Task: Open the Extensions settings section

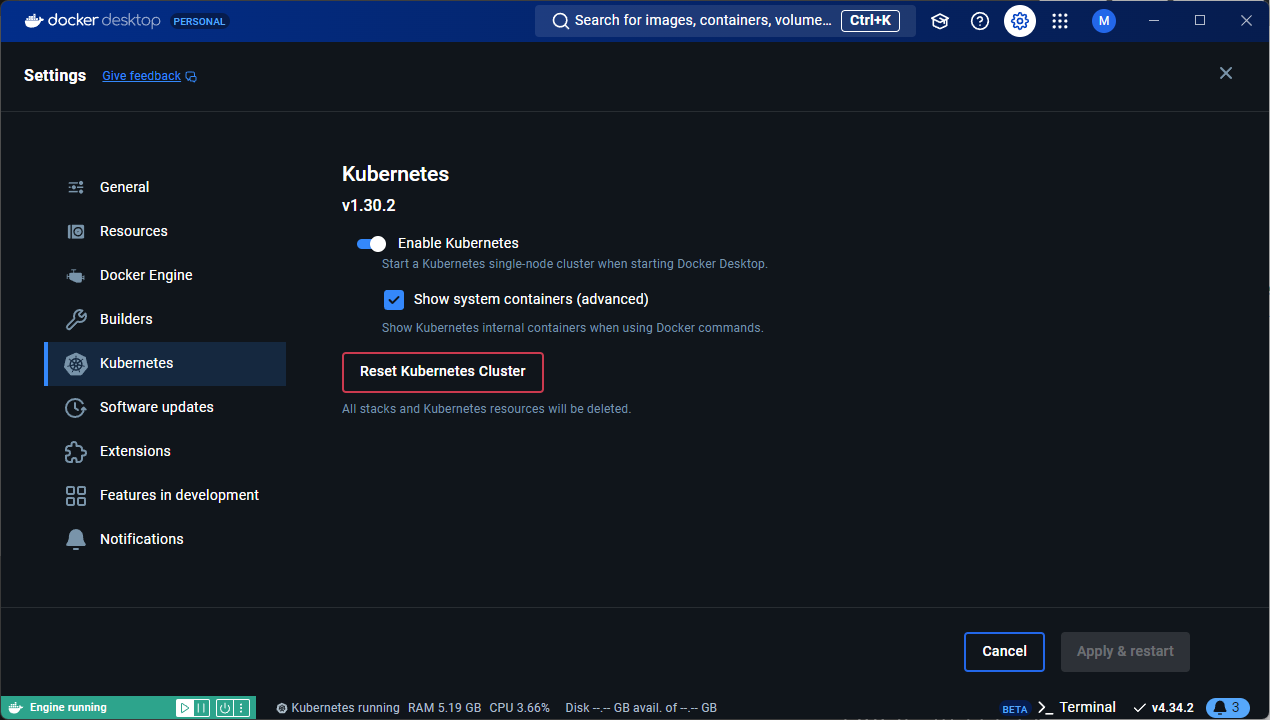Action: (x=165, y=451)
